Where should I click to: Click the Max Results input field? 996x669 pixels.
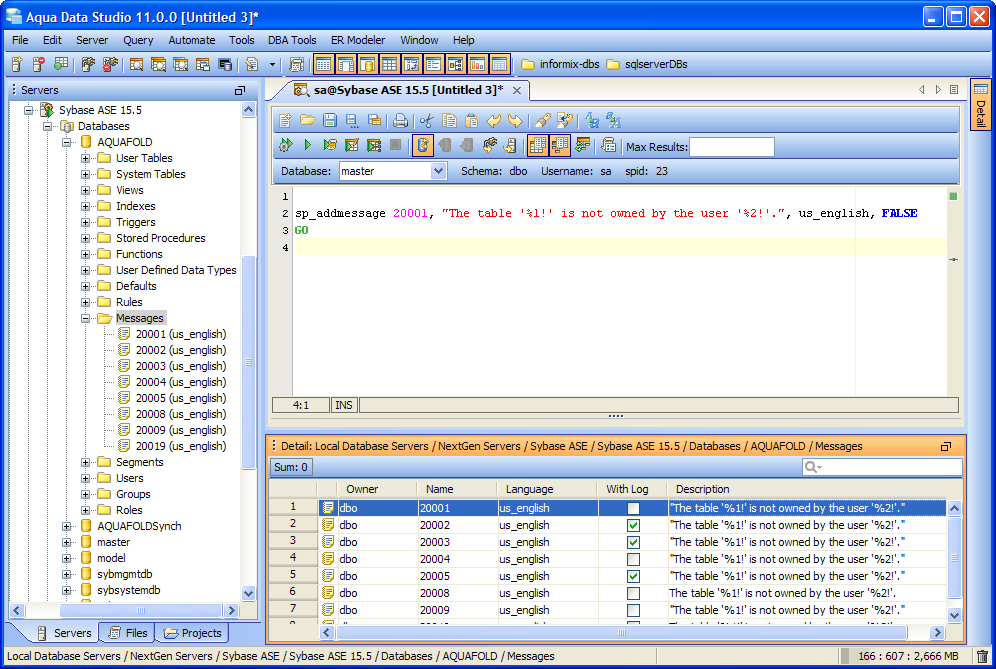[x=732, y=147]
